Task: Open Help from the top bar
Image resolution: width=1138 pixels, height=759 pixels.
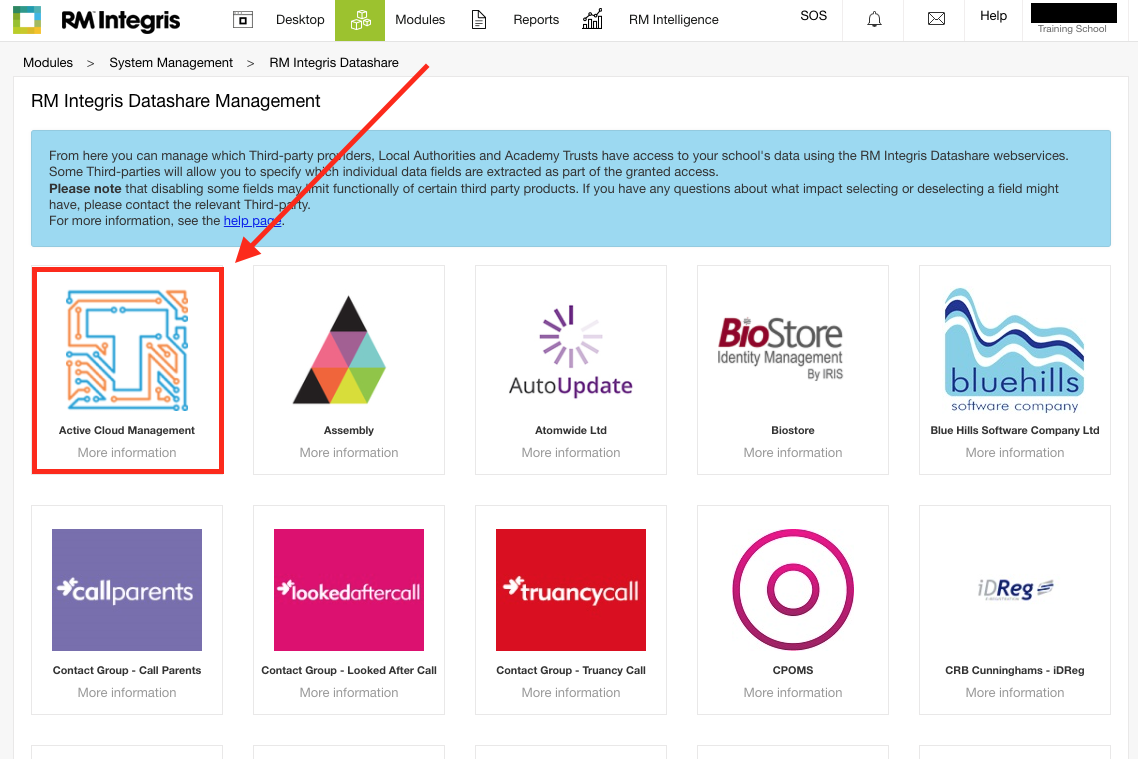Action: (x=993, y=15)
